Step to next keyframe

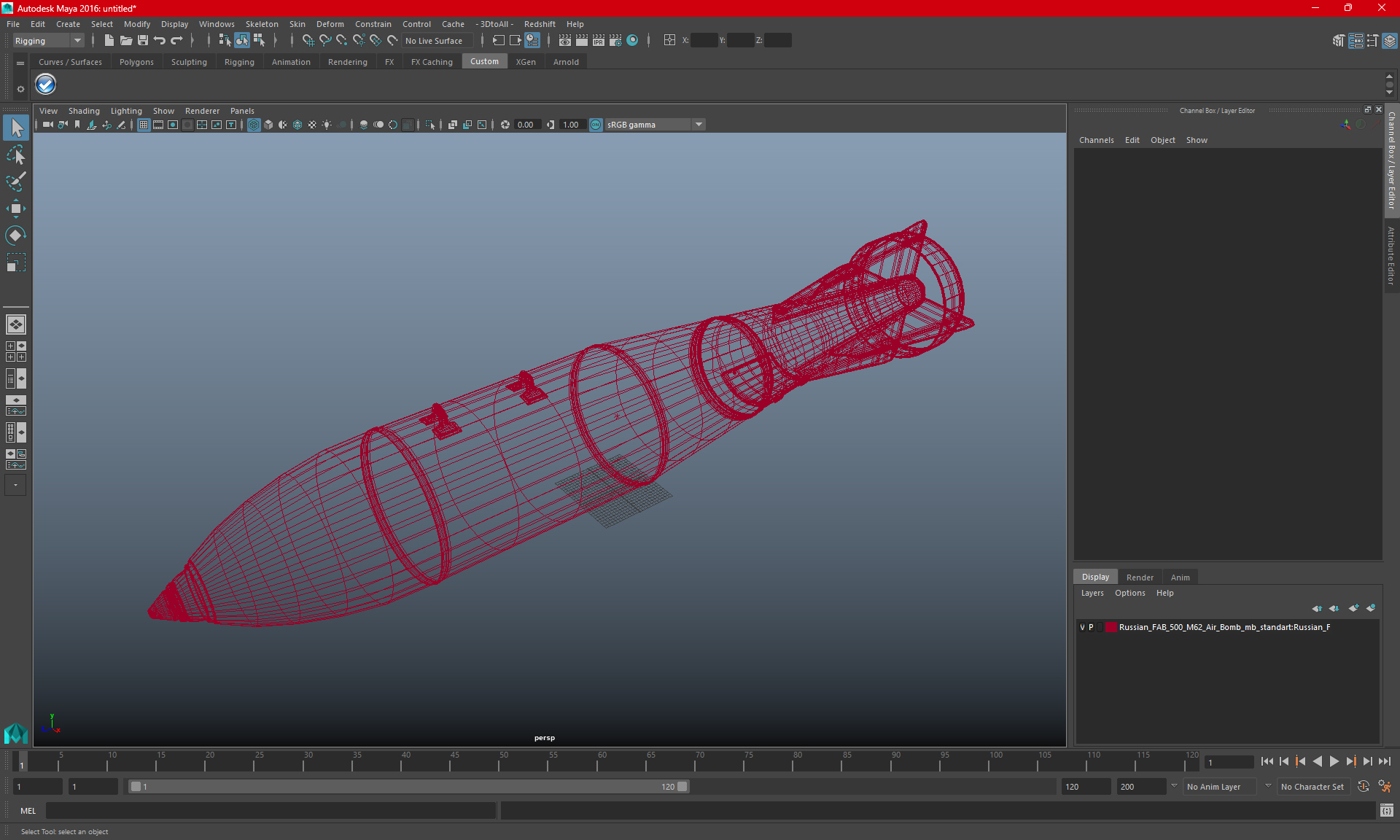1350,761
